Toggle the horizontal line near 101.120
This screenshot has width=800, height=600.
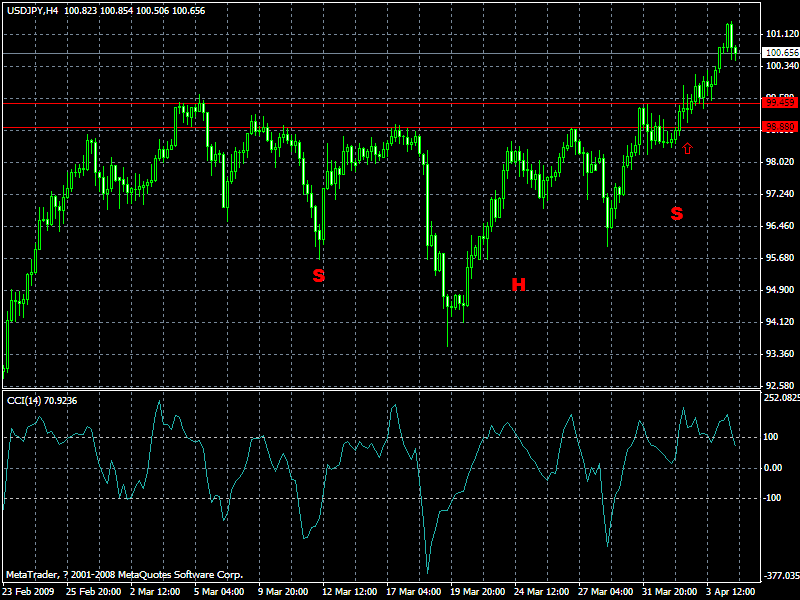pos(400,32)
